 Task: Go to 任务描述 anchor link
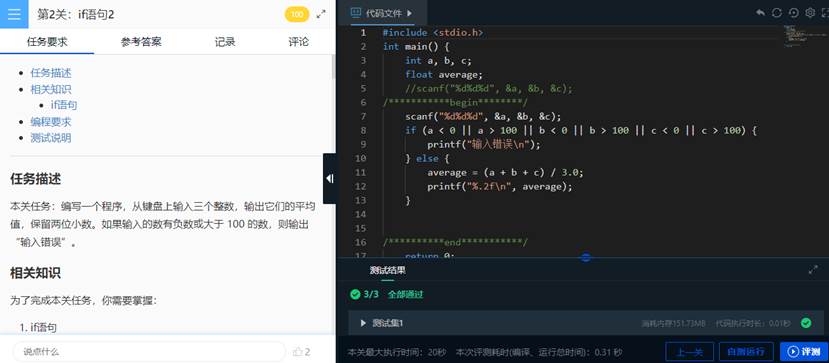point(51,73)
